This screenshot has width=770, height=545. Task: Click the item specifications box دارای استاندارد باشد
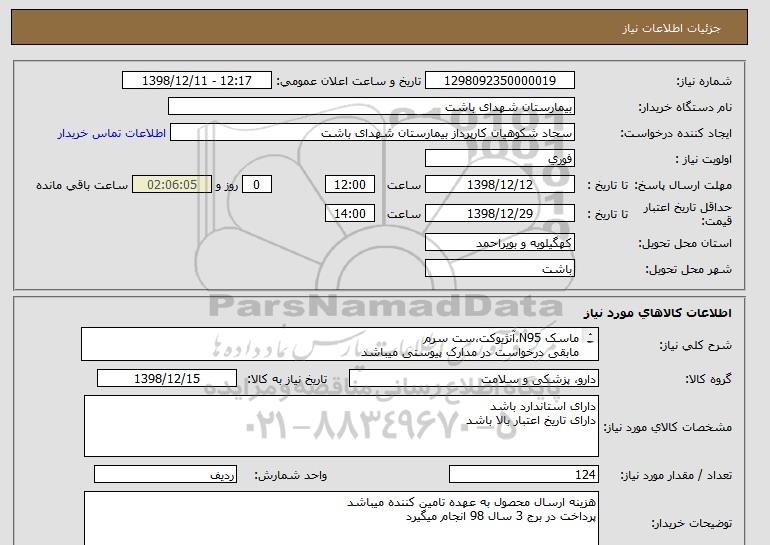(341, 426)
